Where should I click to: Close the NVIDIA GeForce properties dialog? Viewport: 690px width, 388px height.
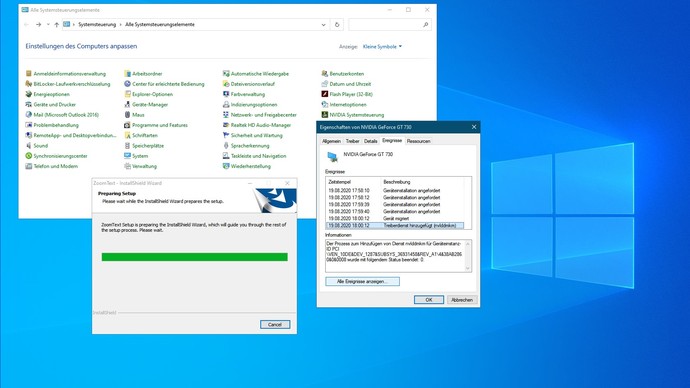click(474, 127)
